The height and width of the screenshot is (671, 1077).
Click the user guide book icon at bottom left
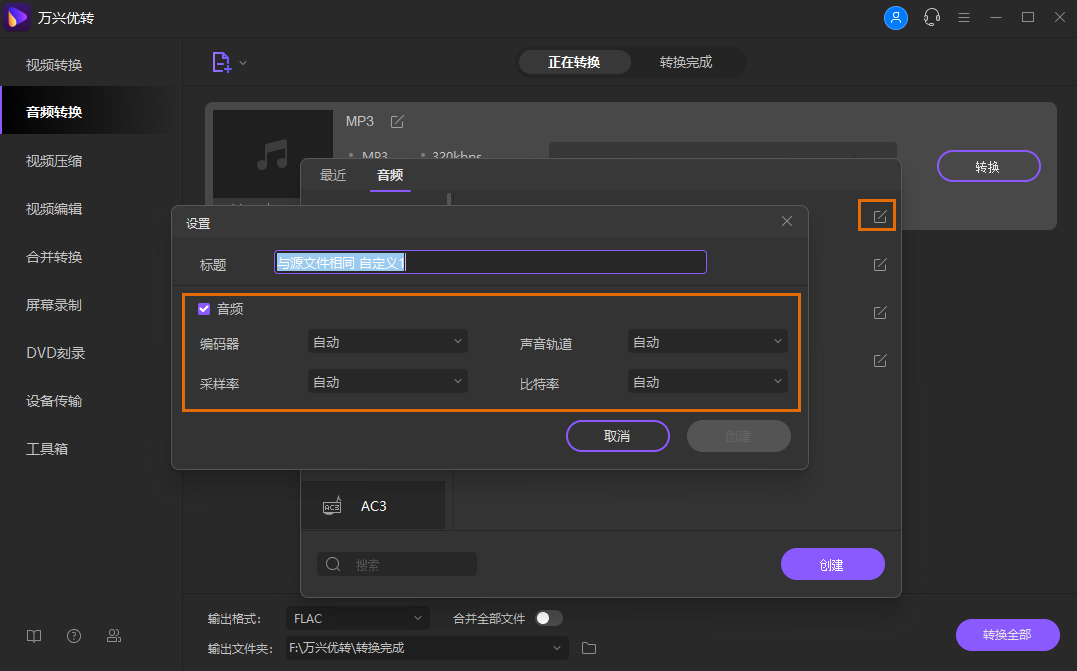pyautogui.click(x=33, y=635)
